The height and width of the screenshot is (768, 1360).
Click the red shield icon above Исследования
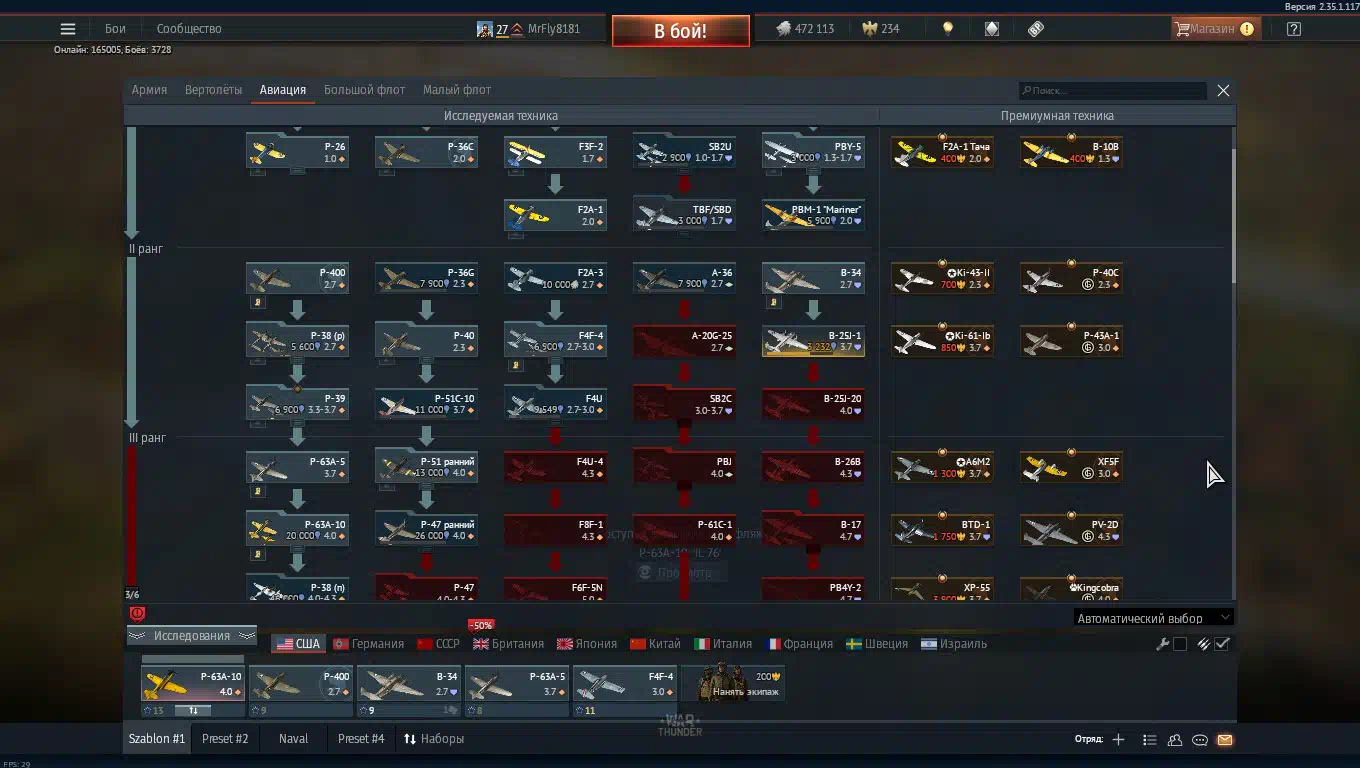[137, 614]
